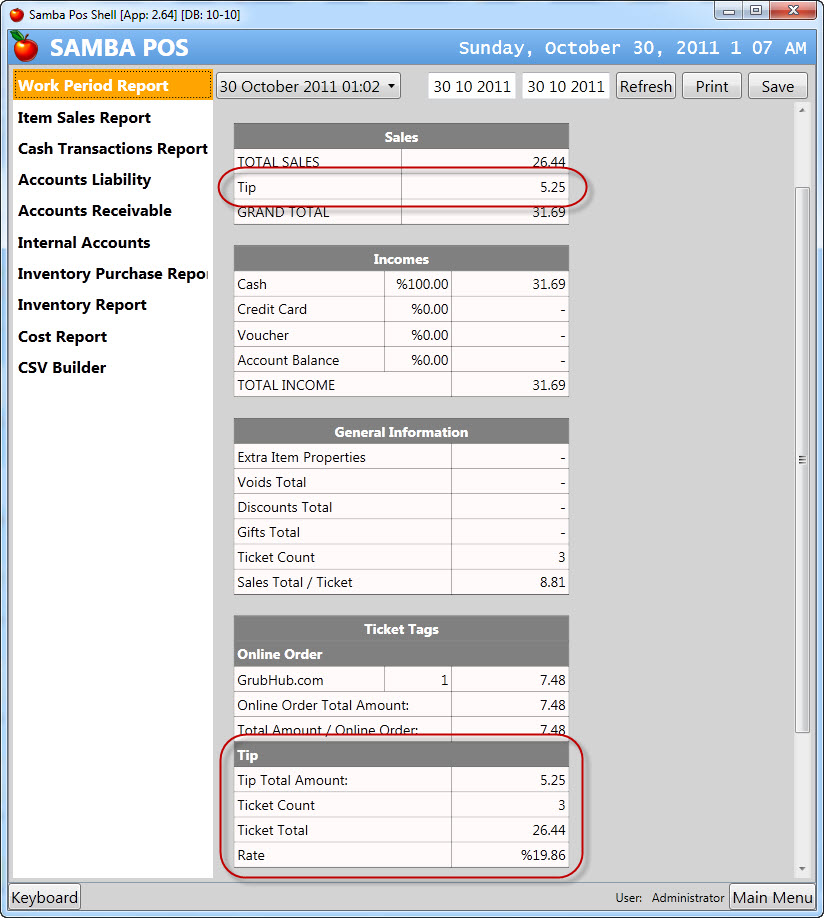The height and width of the screenshot is (918, 824).
Task: Click the Save button
Action: pyautogui.click(x=778, y=86)
